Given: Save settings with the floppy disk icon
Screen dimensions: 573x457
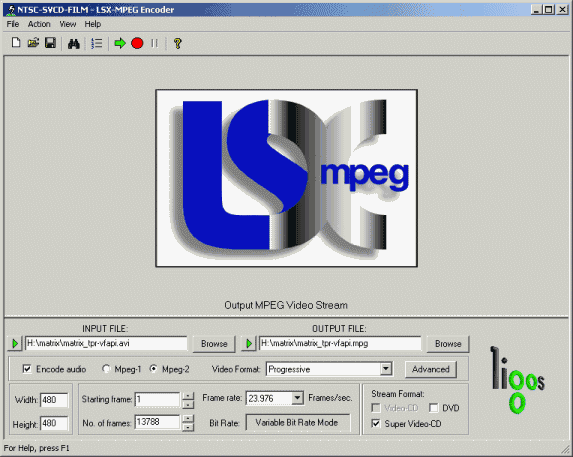Looking at the screenshot, I should 50,43.
